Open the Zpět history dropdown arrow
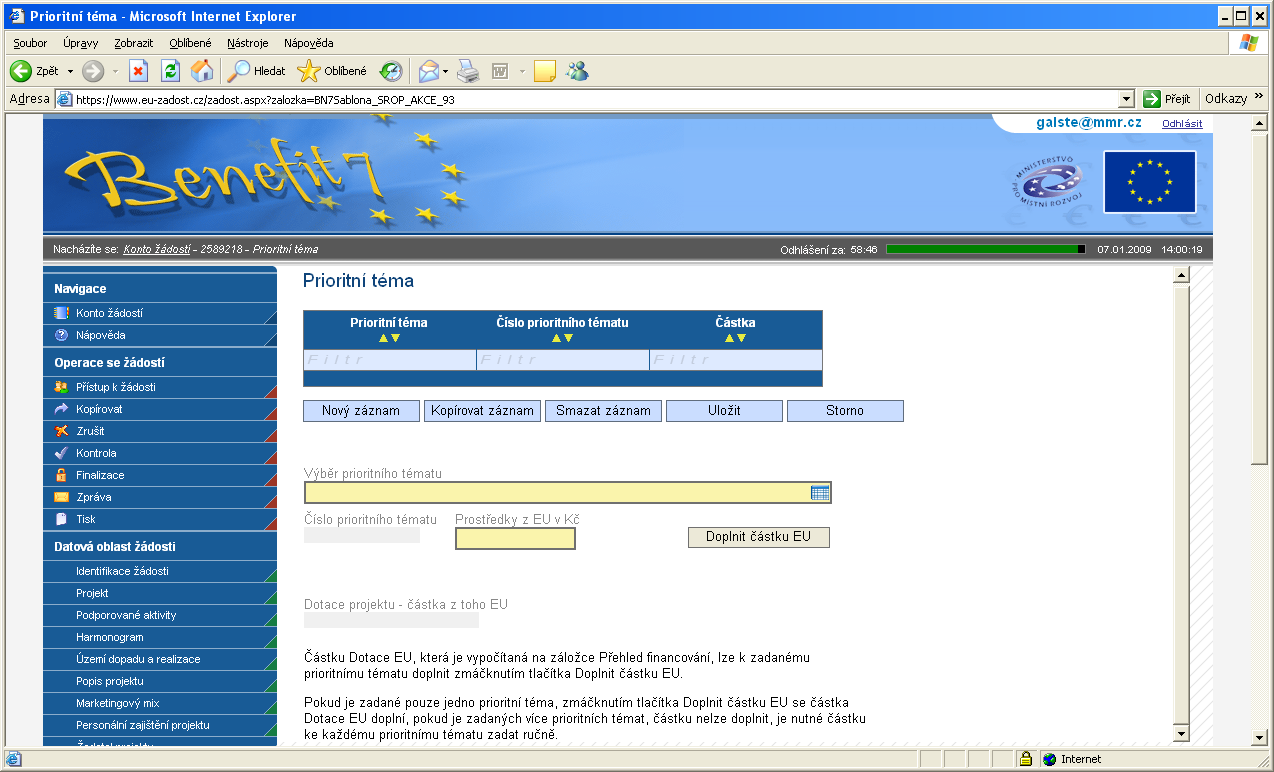This screenshot has width=1274, height=772. tap(70, 71)
